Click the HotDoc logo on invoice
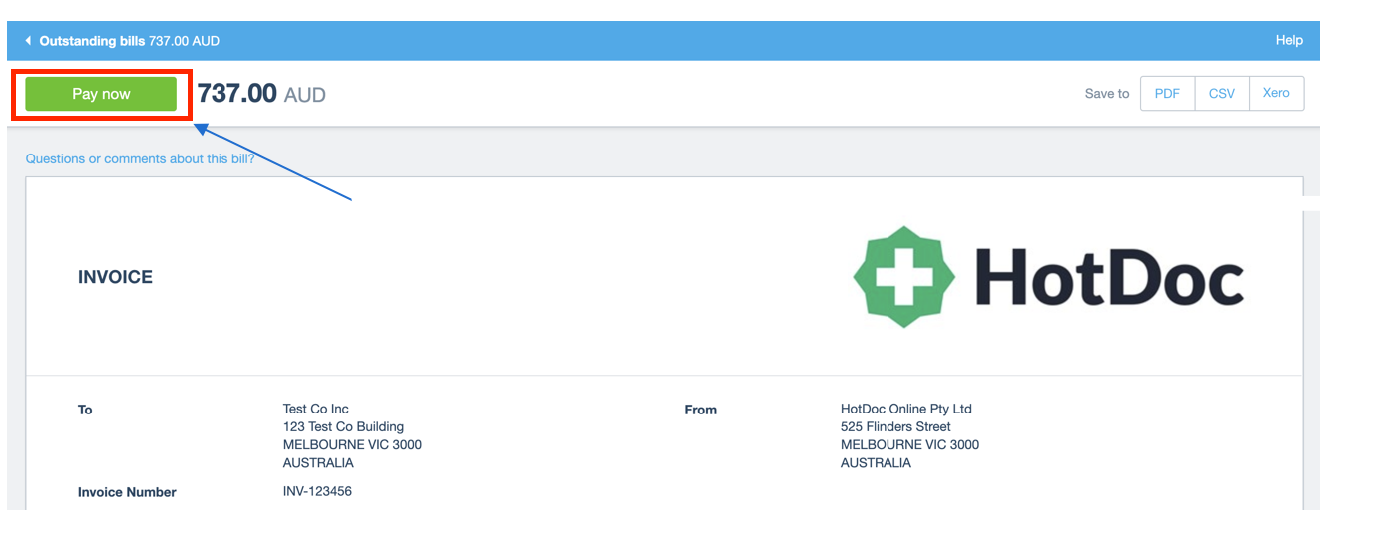This screenshot has width=1388, height=554. point(1048,277)
